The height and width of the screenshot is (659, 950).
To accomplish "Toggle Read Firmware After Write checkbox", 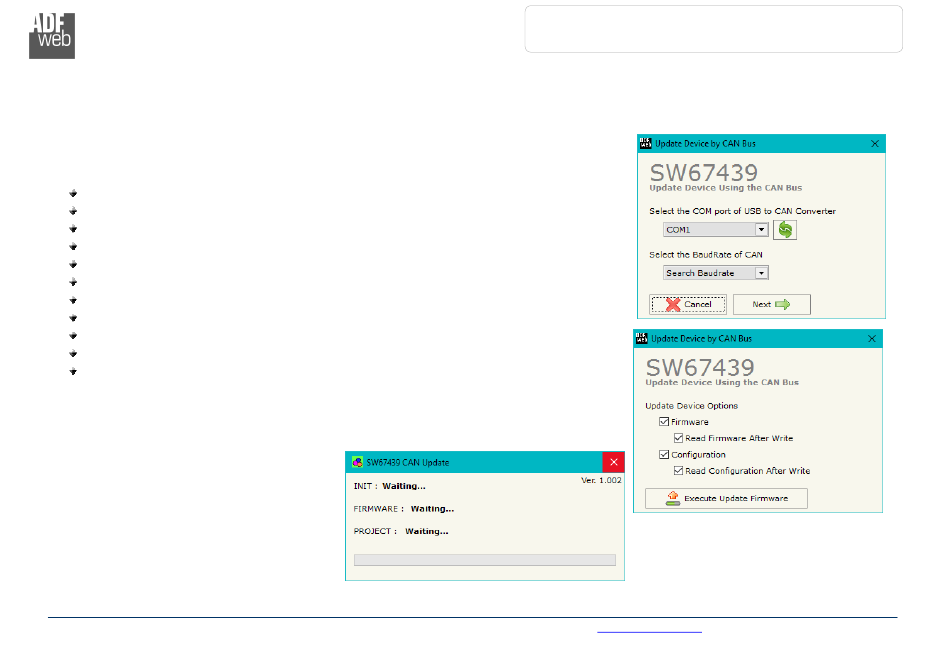I will pos(679,438).
